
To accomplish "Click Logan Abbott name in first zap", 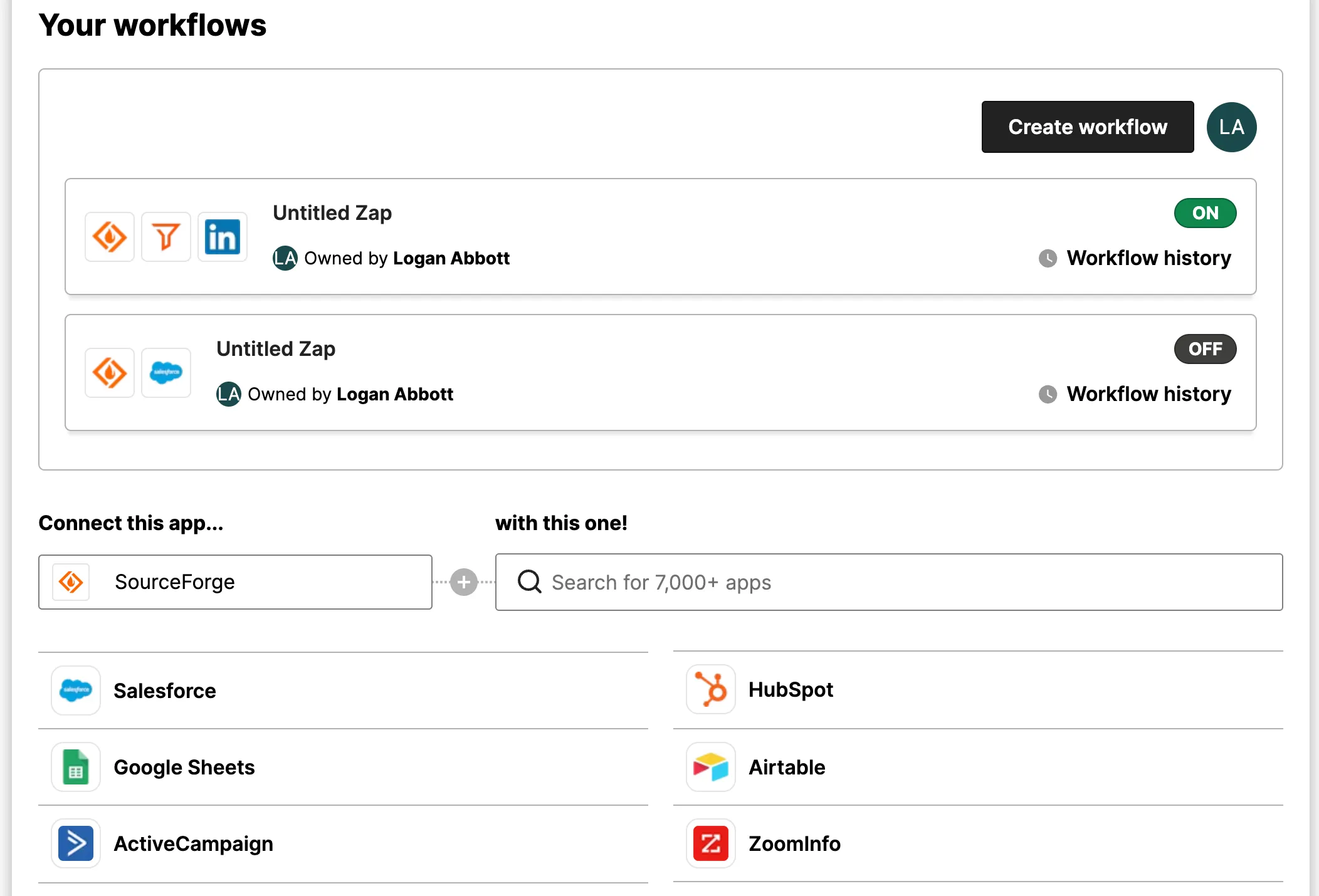I will [451, 258].
